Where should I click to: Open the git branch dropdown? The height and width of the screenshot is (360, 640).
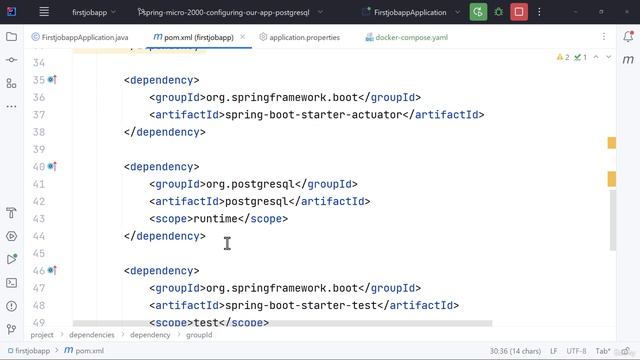click(230, 12)
